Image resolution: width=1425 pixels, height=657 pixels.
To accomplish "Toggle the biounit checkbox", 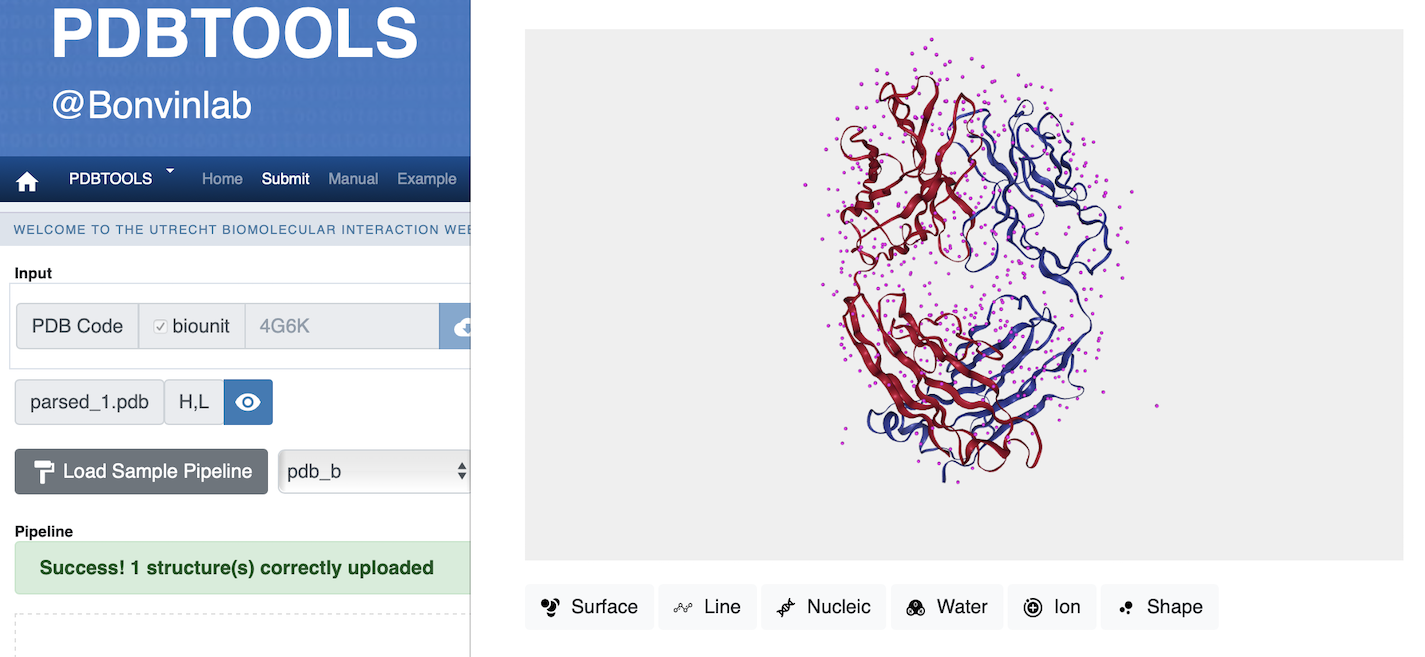I will [160, 327].
